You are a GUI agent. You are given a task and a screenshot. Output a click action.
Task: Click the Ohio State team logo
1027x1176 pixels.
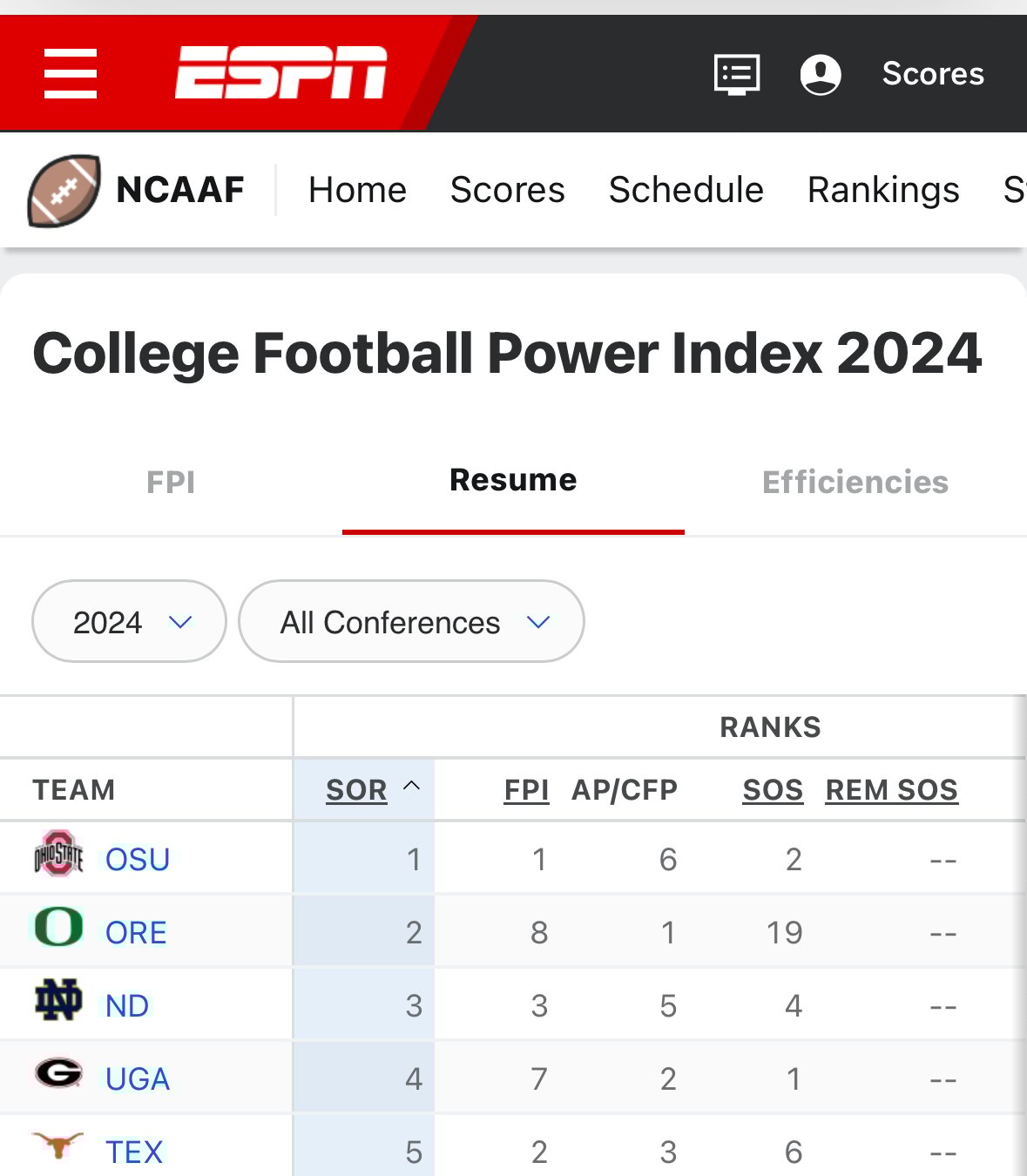coord(58,854)
